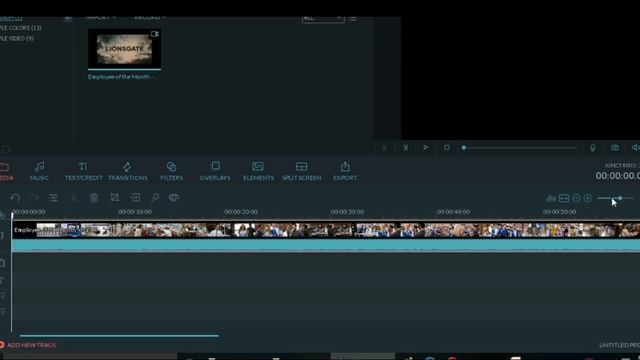Click the 00:00:50:00 ruler mark
640x360 pixels.
(560, 212)
